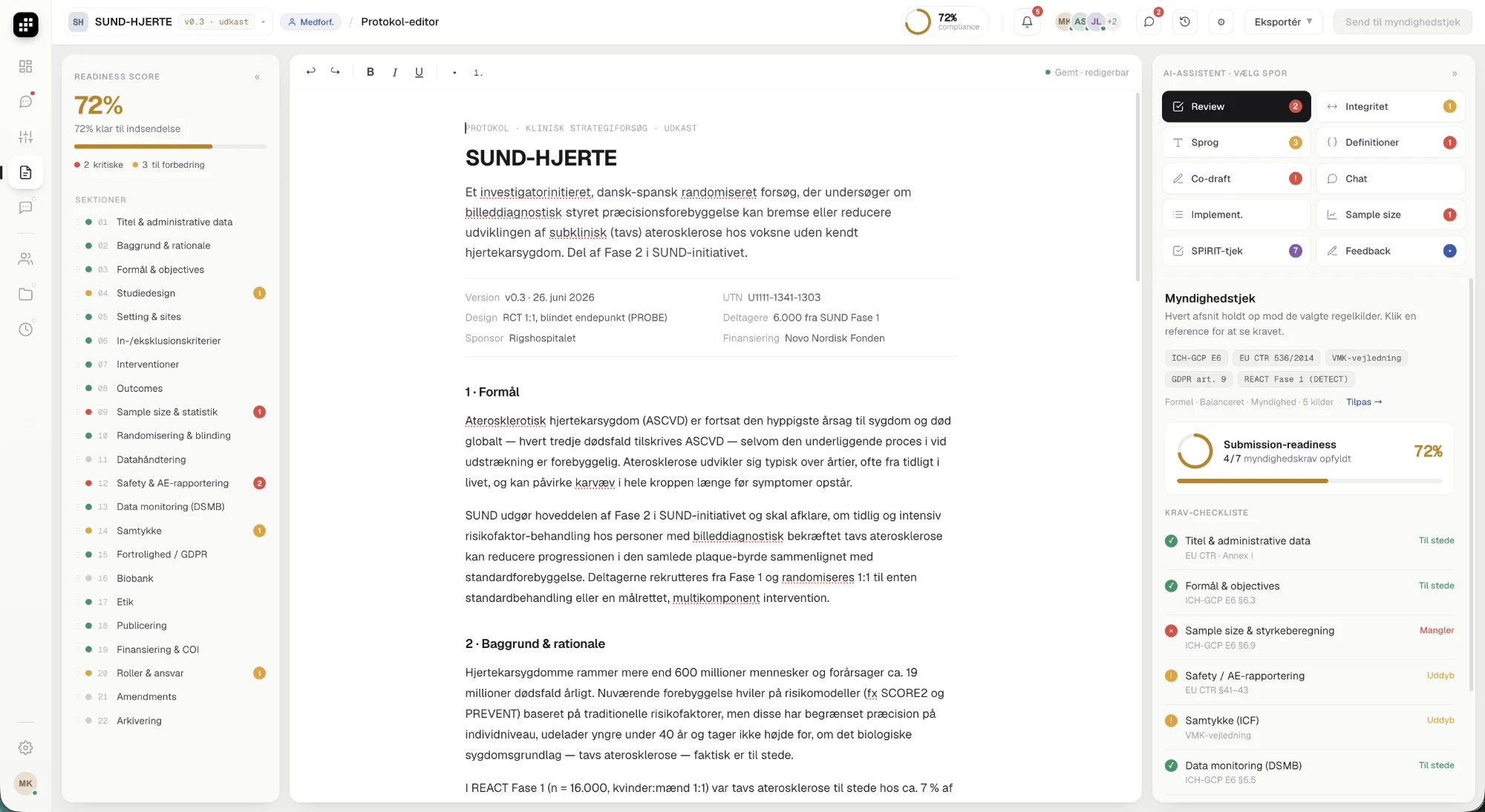
Task: Click the Submission-readiness progress bar
Action: 1309,481
